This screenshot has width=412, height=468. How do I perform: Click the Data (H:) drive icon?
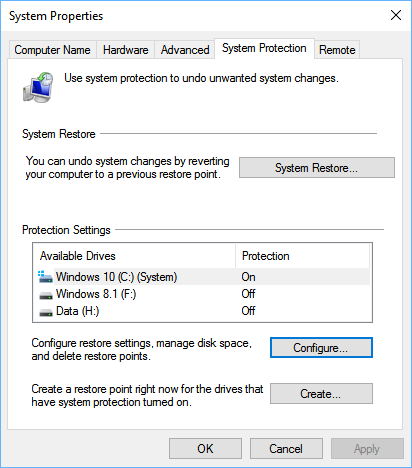tap(46, 312)
